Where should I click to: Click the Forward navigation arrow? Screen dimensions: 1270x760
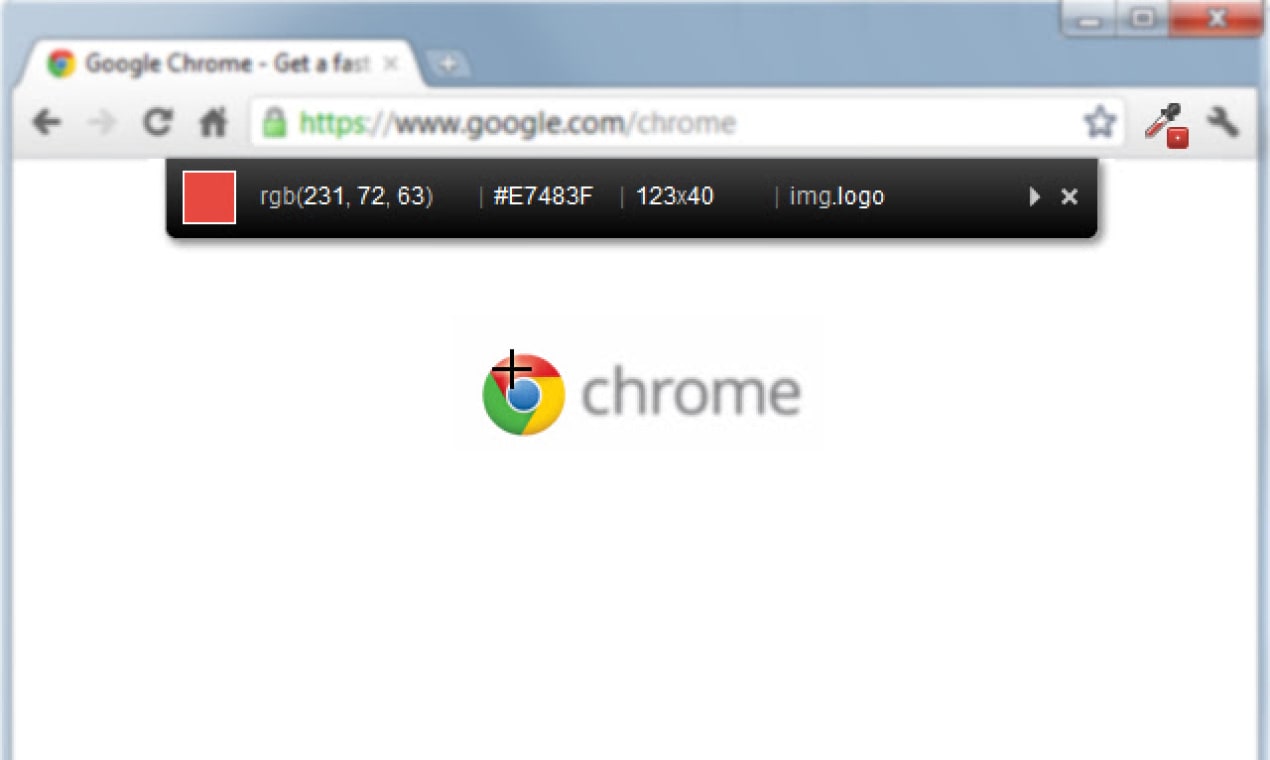[x=101, y=123]
